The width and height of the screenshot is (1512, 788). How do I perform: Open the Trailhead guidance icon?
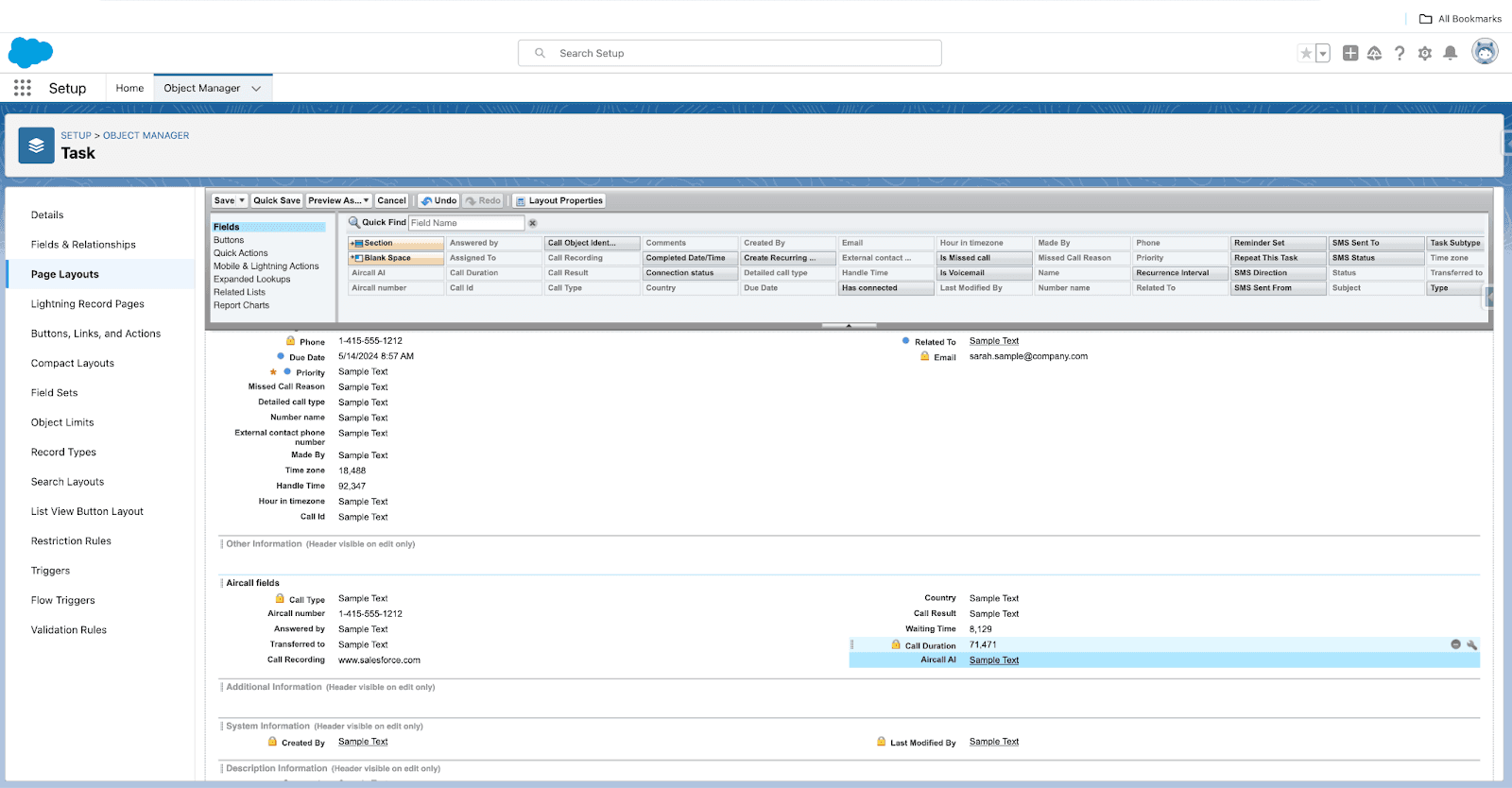pos(1374,54)
